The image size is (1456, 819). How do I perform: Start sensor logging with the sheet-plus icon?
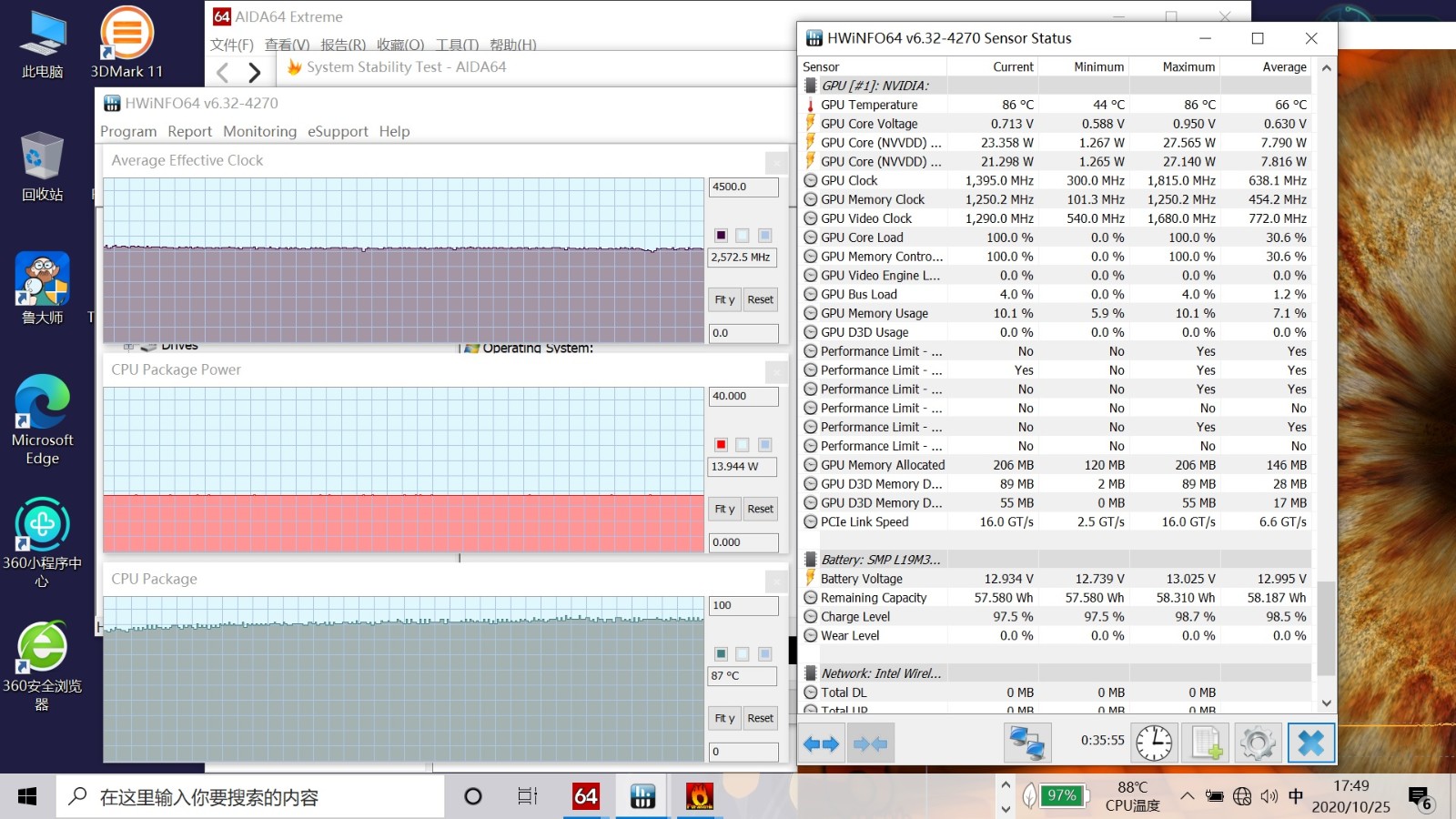click(1206, 743)
